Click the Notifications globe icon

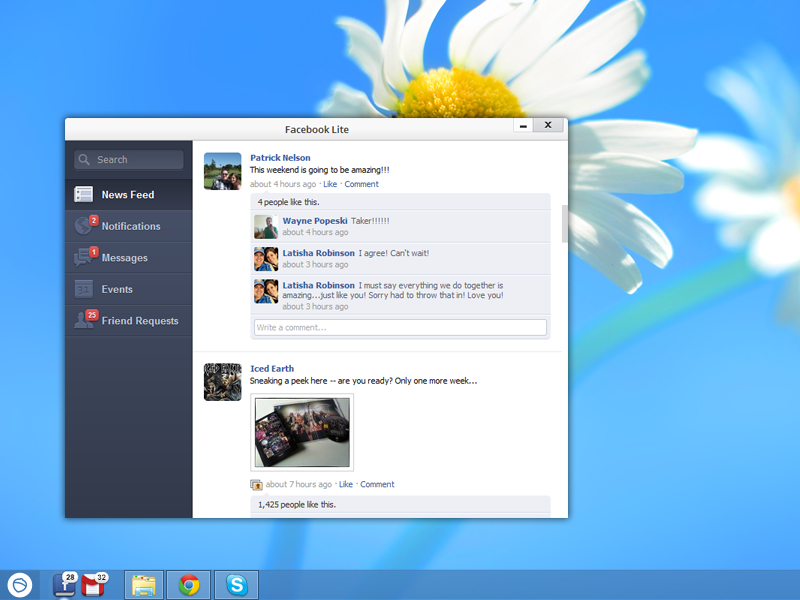click(83, 226)
